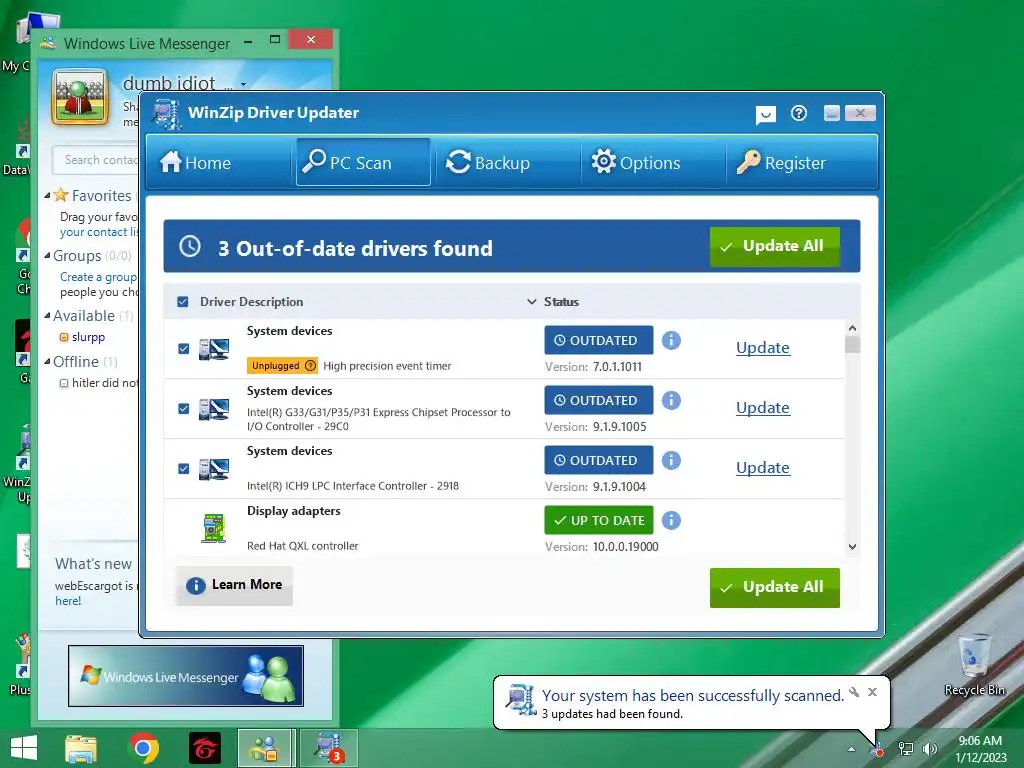
Task: Click the UP TO DATE badge for display adapter
Action: pyautogui.click(x=599, y=520)
